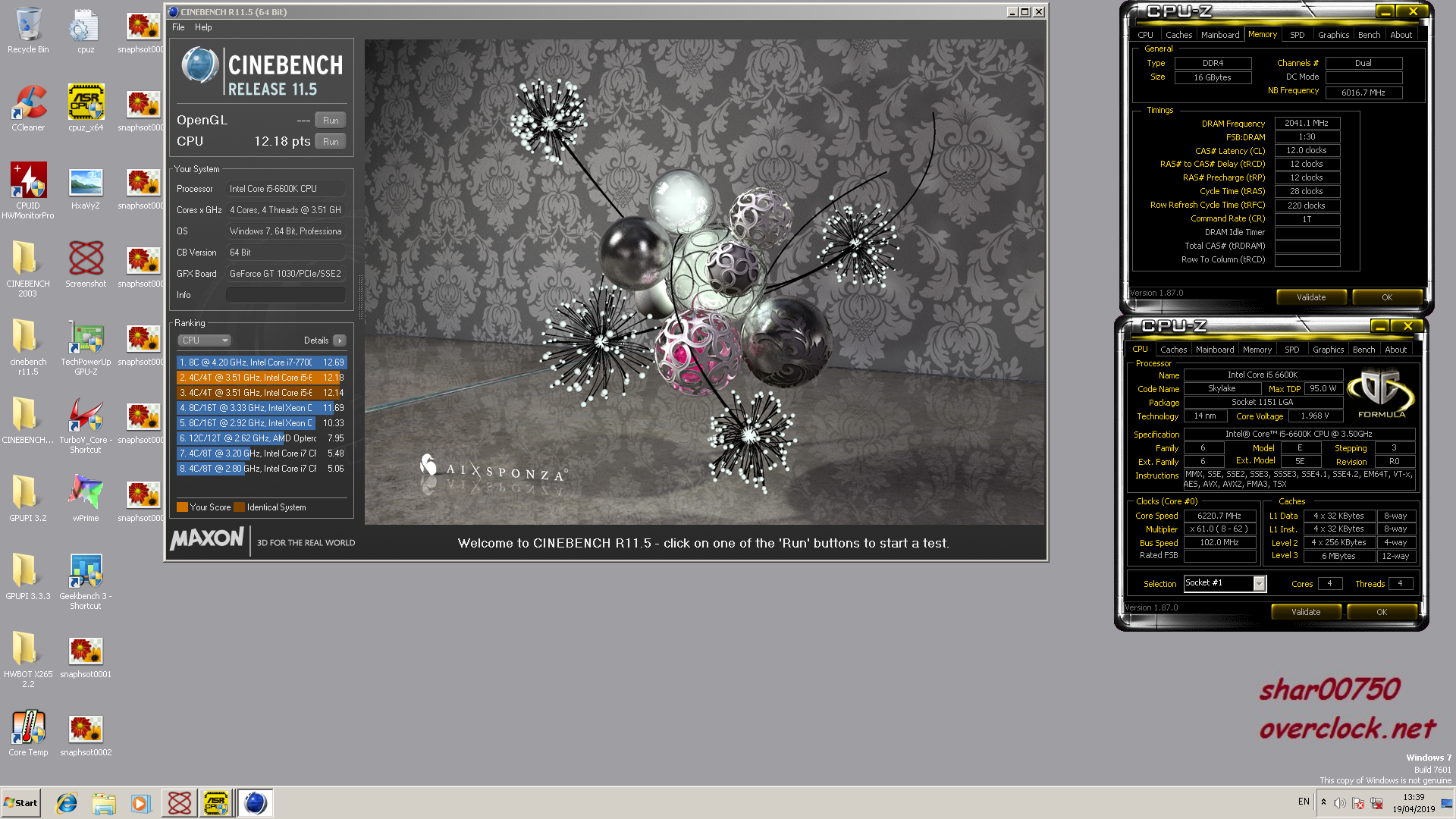Open the cinebench r11.5 folder
Image resolution: width=1456 pixels, height=819 pixels.
click(28, 347)
